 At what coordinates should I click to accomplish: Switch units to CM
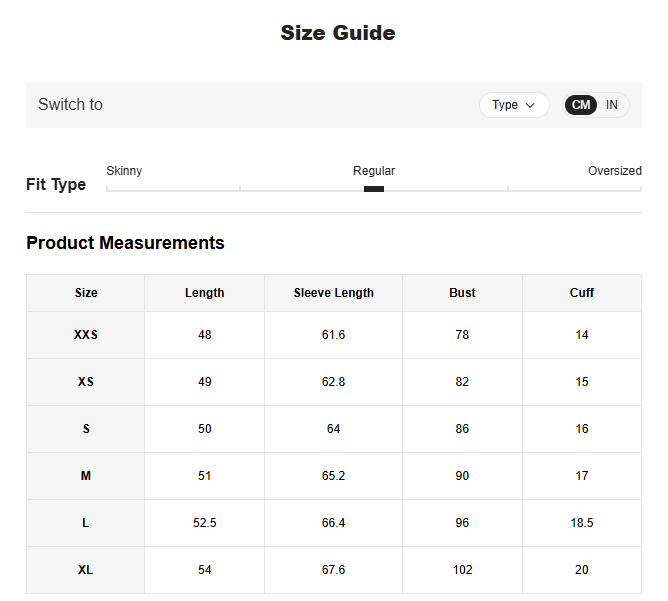point(581,105)
